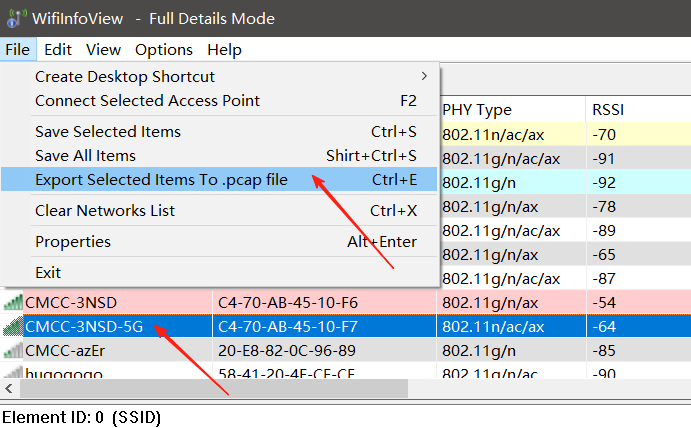The height and width of the screenshot is (428, 691).
Task: Click RSSI value -70
Action: pyautogui.click(x=604, y=134)
